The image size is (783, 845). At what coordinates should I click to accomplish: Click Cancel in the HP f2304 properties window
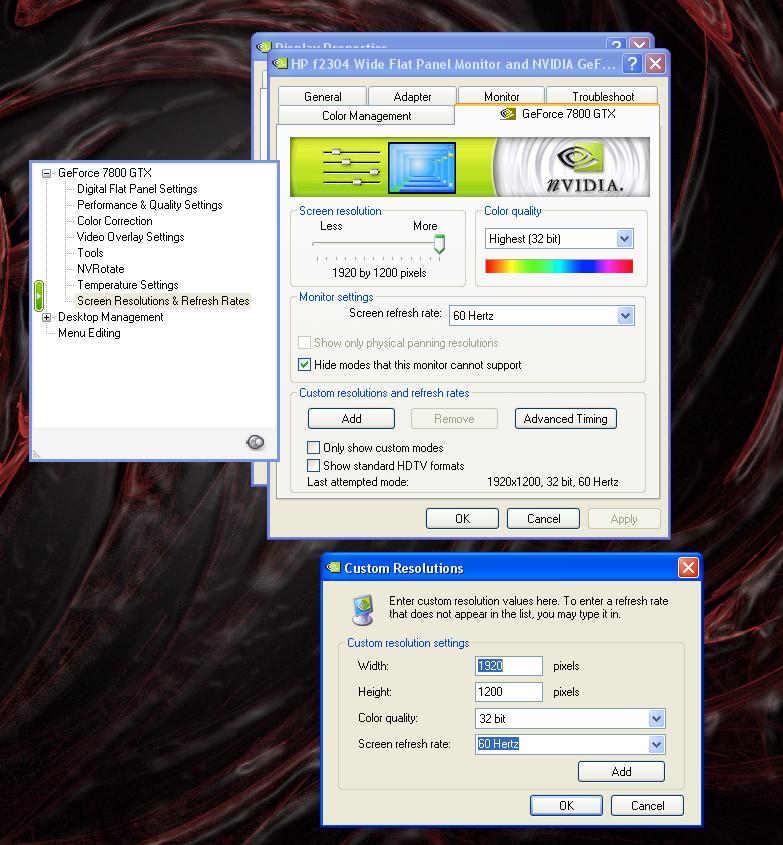pos(543,518)
